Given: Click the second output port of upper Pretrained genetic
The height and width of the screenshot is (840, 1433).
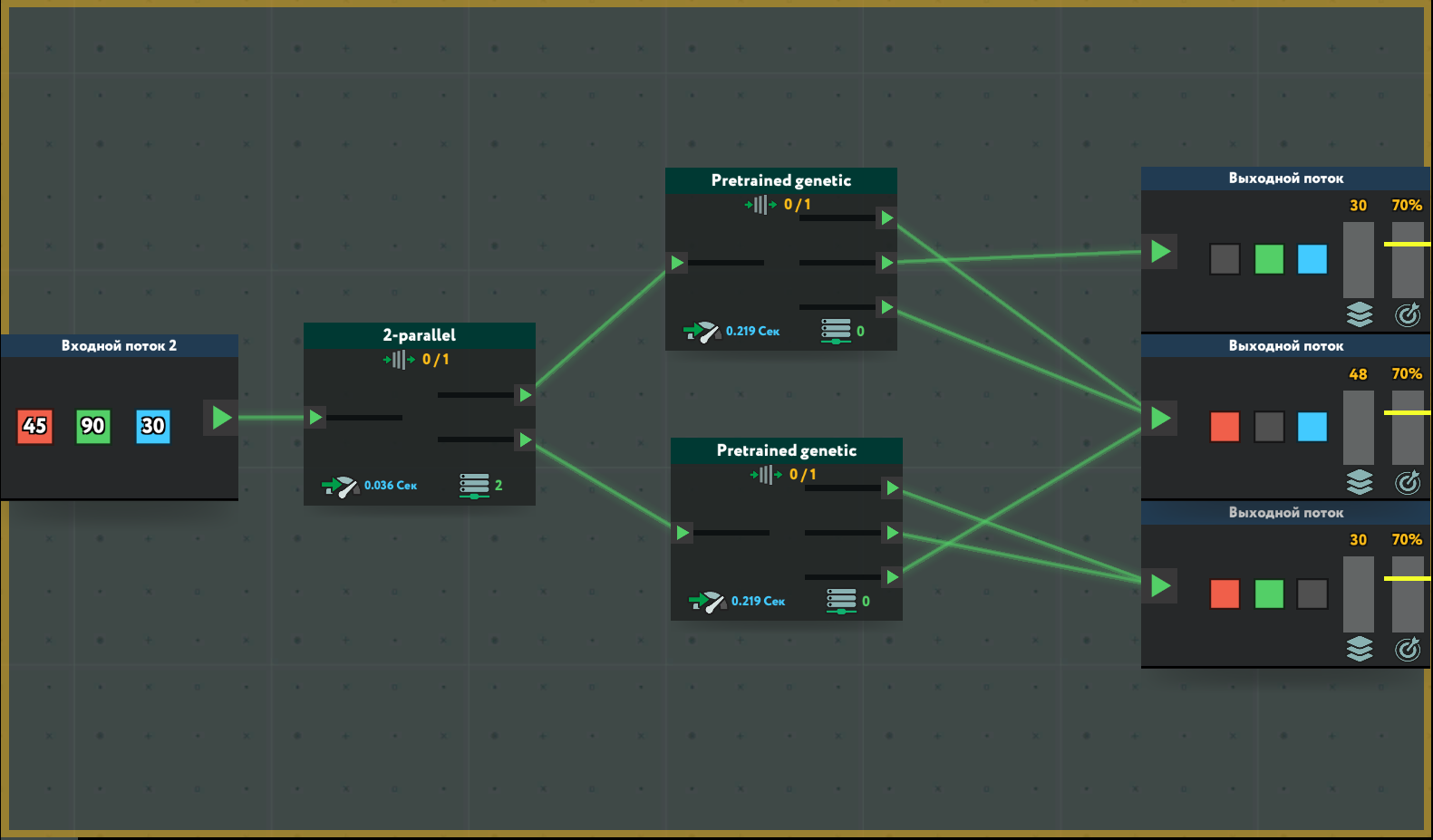Looking at the screenshot, I should (887, 263).
